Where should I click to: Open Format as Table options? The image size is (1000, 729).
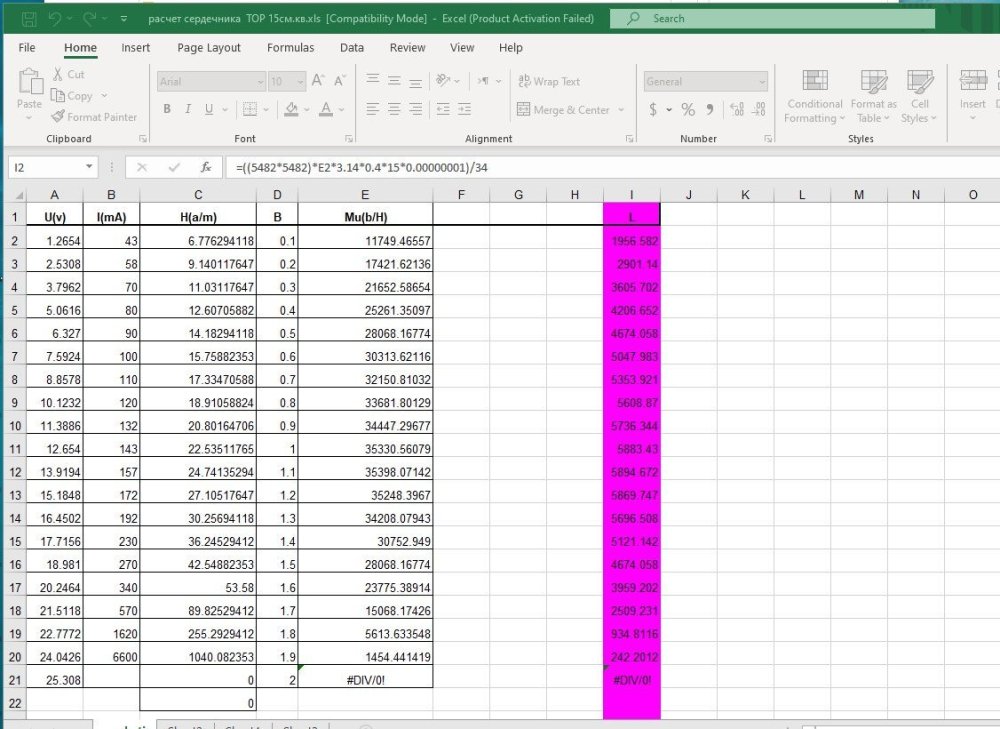tap(871, 96)
